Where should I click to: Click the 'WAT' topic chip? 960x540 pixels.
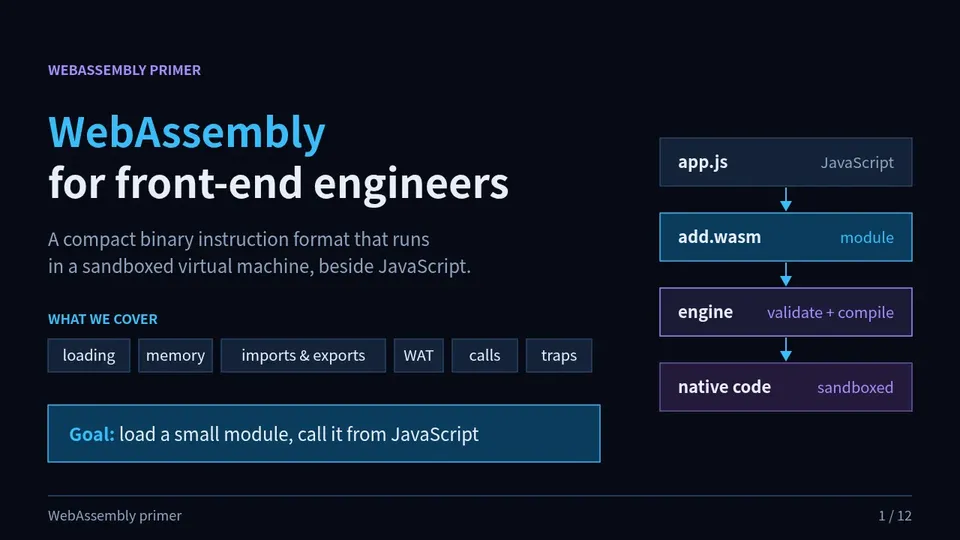pyautogui.click(x=418, y=355)
